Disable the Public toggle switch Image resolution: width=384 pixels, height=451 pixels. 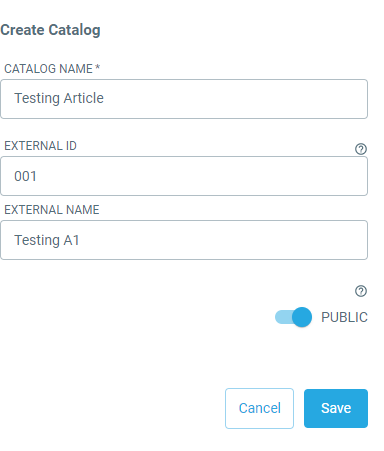tap(293, 317)
